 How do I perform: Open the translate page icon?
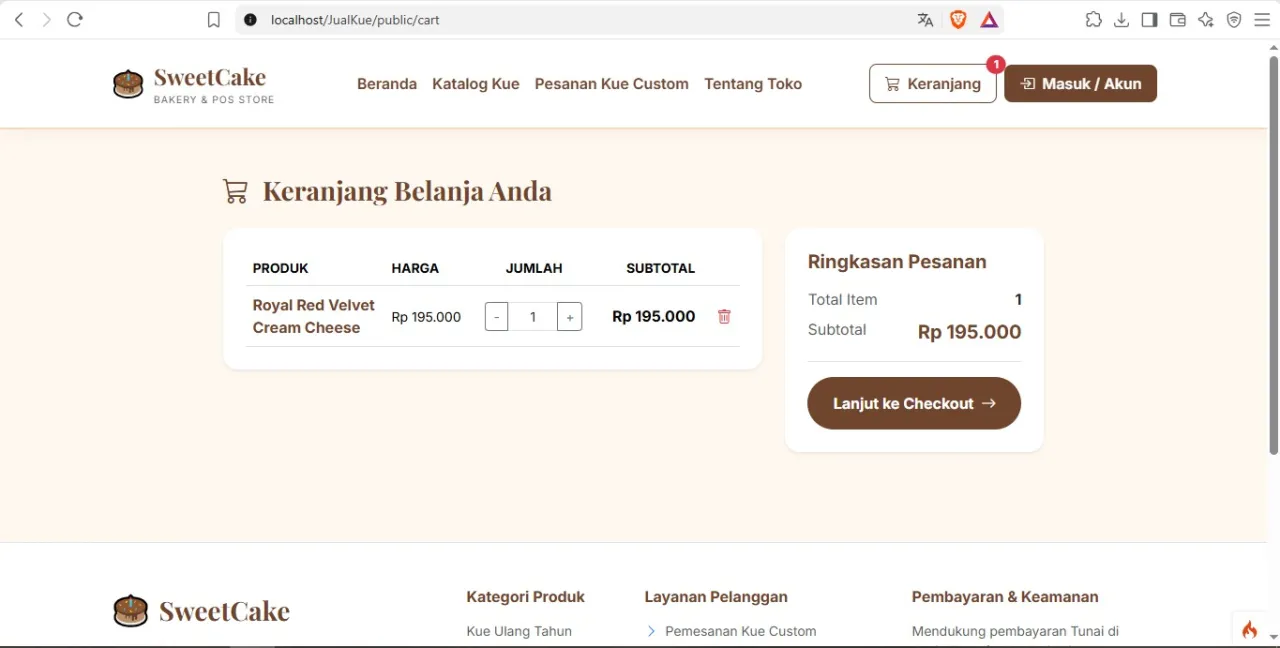coord(925,20)
